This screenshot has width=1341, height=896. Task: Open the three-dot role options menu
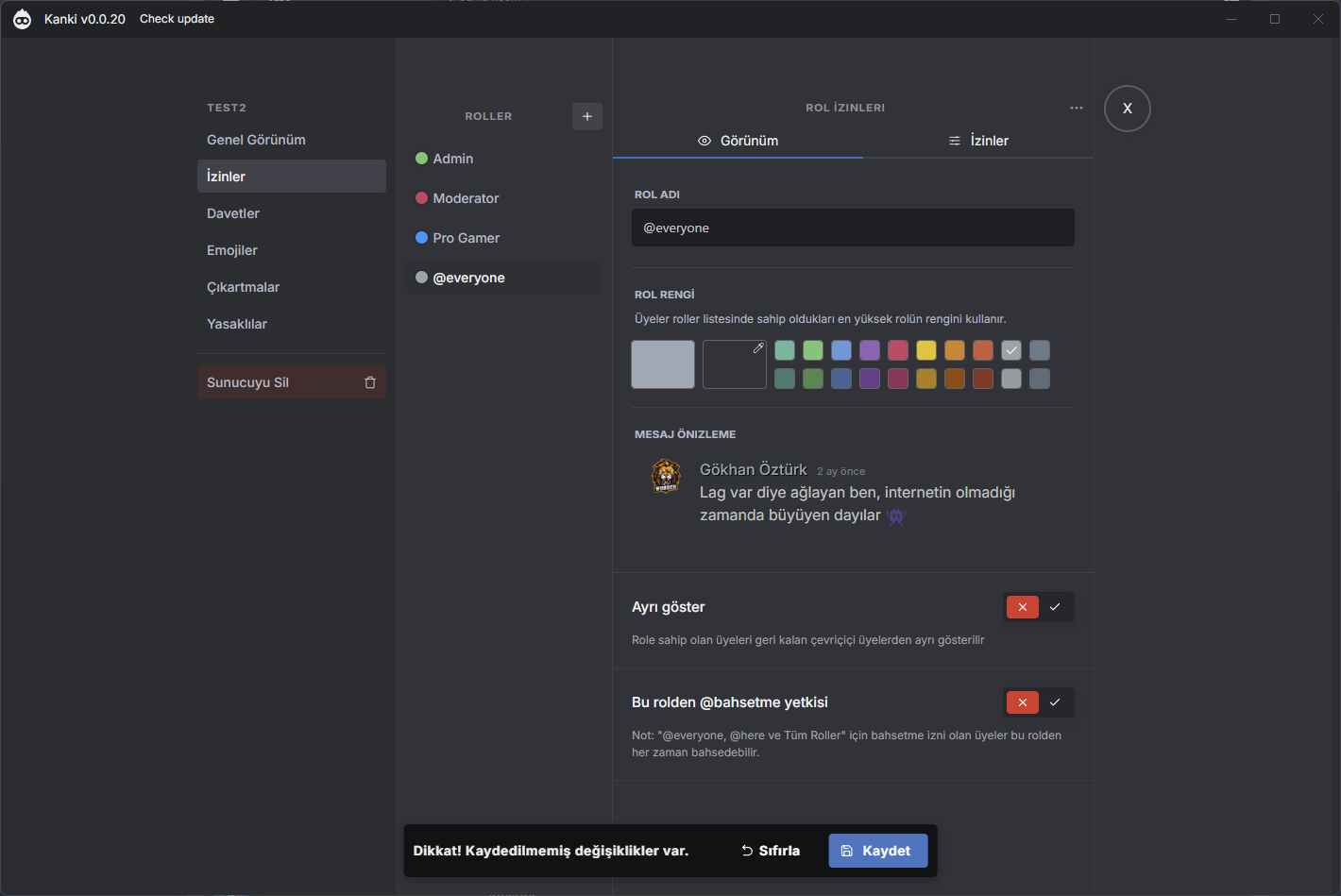[x=1076, y=108]
